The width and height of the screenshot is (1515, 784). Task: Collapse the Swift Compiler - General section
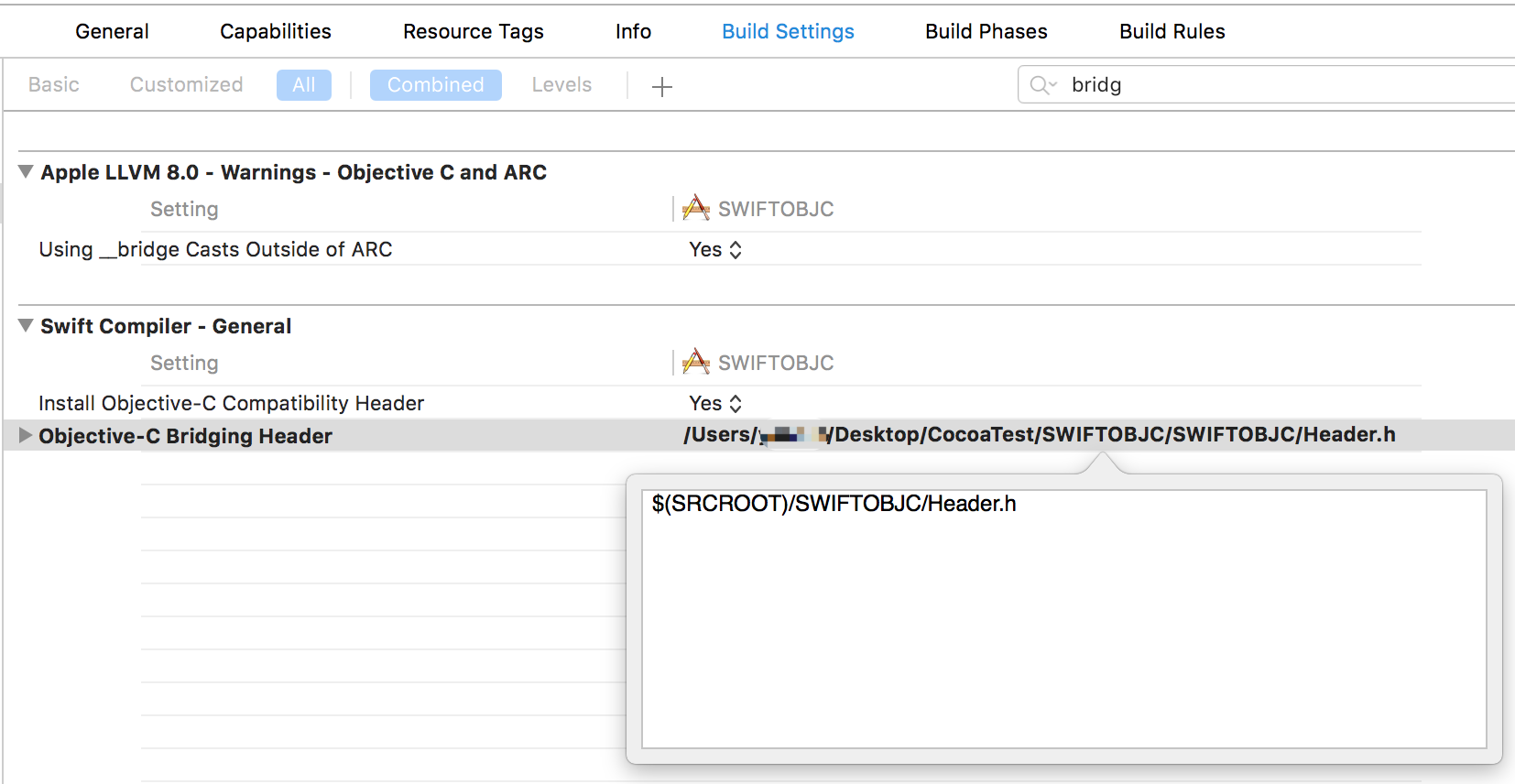pyautogui.click(x=26, y=325)
